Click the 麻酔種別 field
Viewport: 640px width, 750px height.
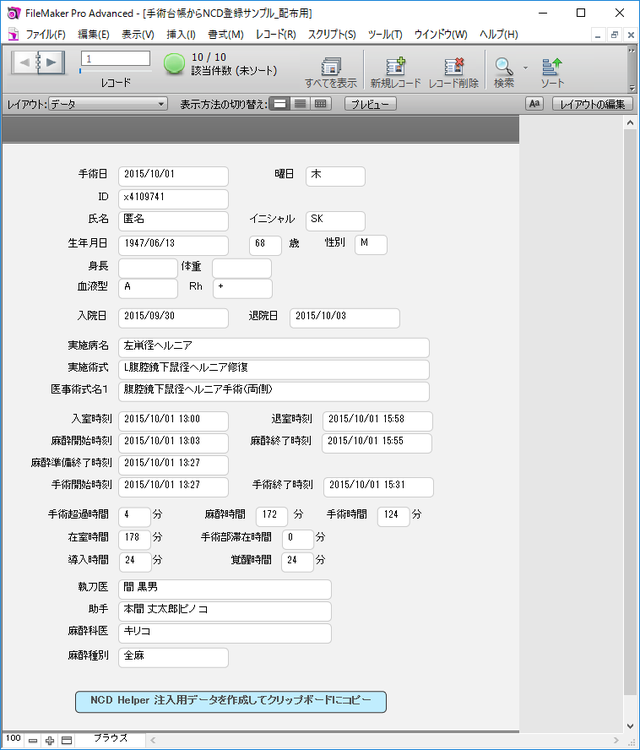[173, 658]
